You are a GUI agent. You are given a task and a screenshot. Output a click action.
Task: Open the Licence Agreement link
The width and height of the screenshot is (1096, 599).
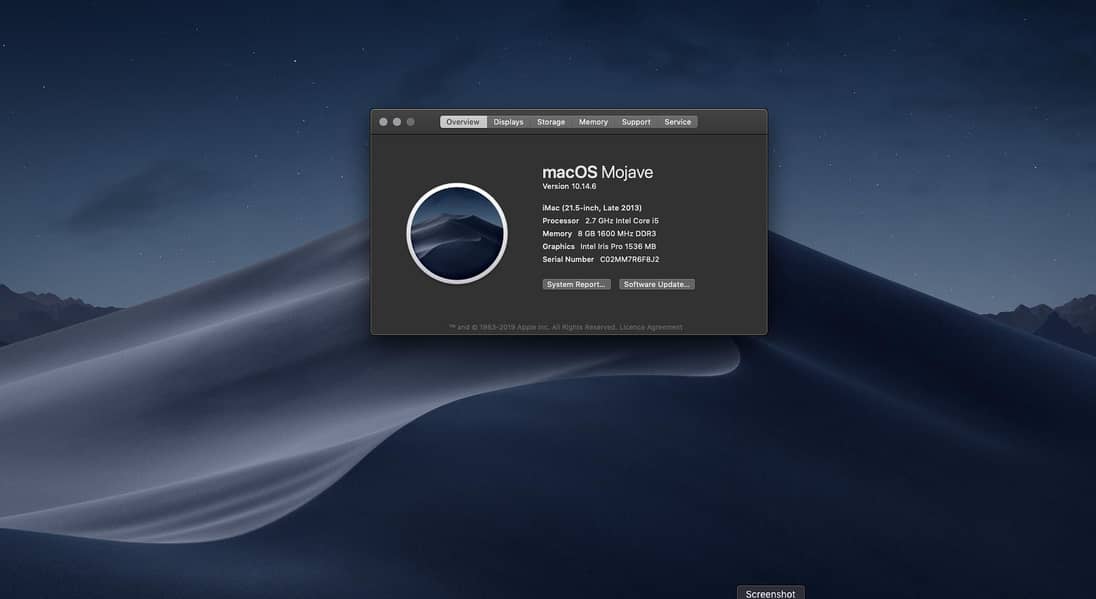(x=651, y=327)
